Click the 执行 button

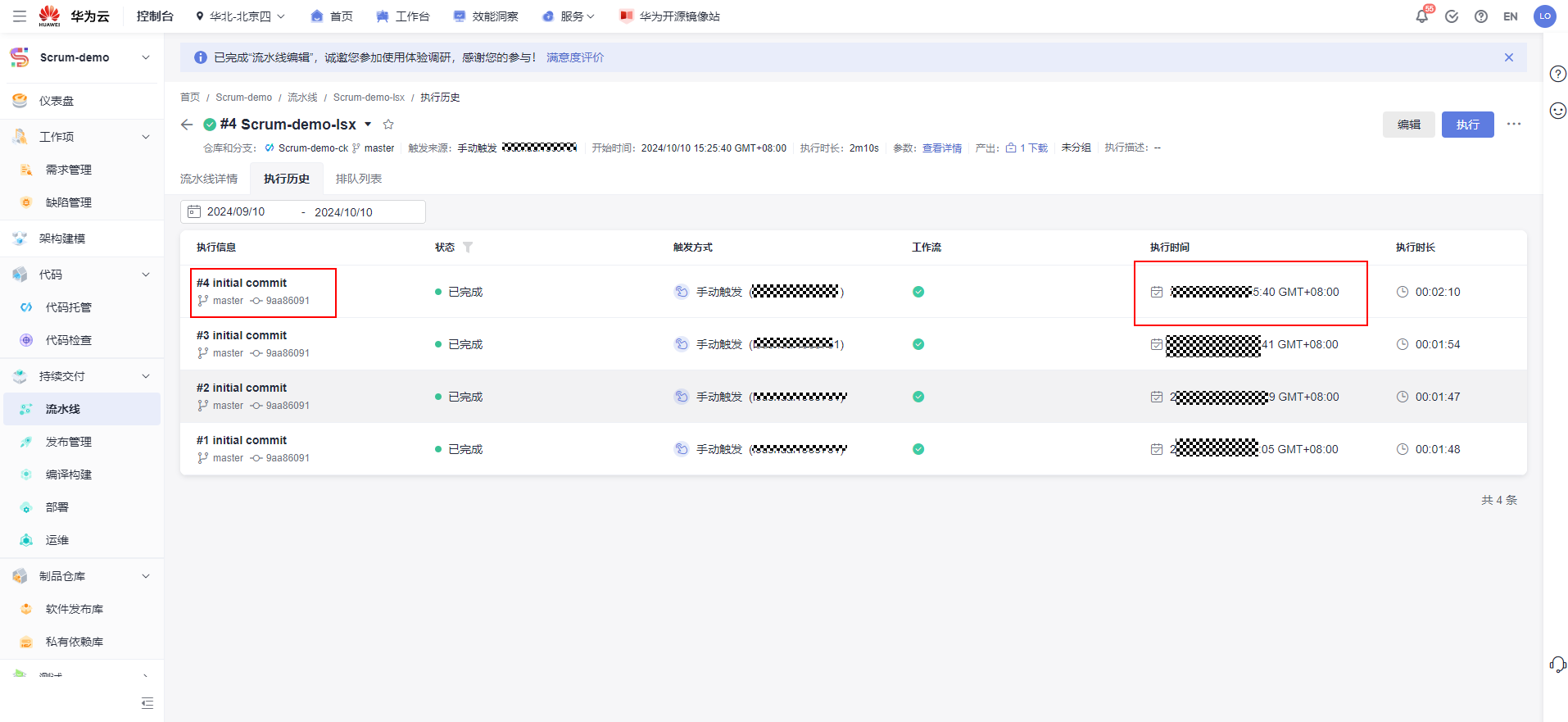pos(1468,125)
